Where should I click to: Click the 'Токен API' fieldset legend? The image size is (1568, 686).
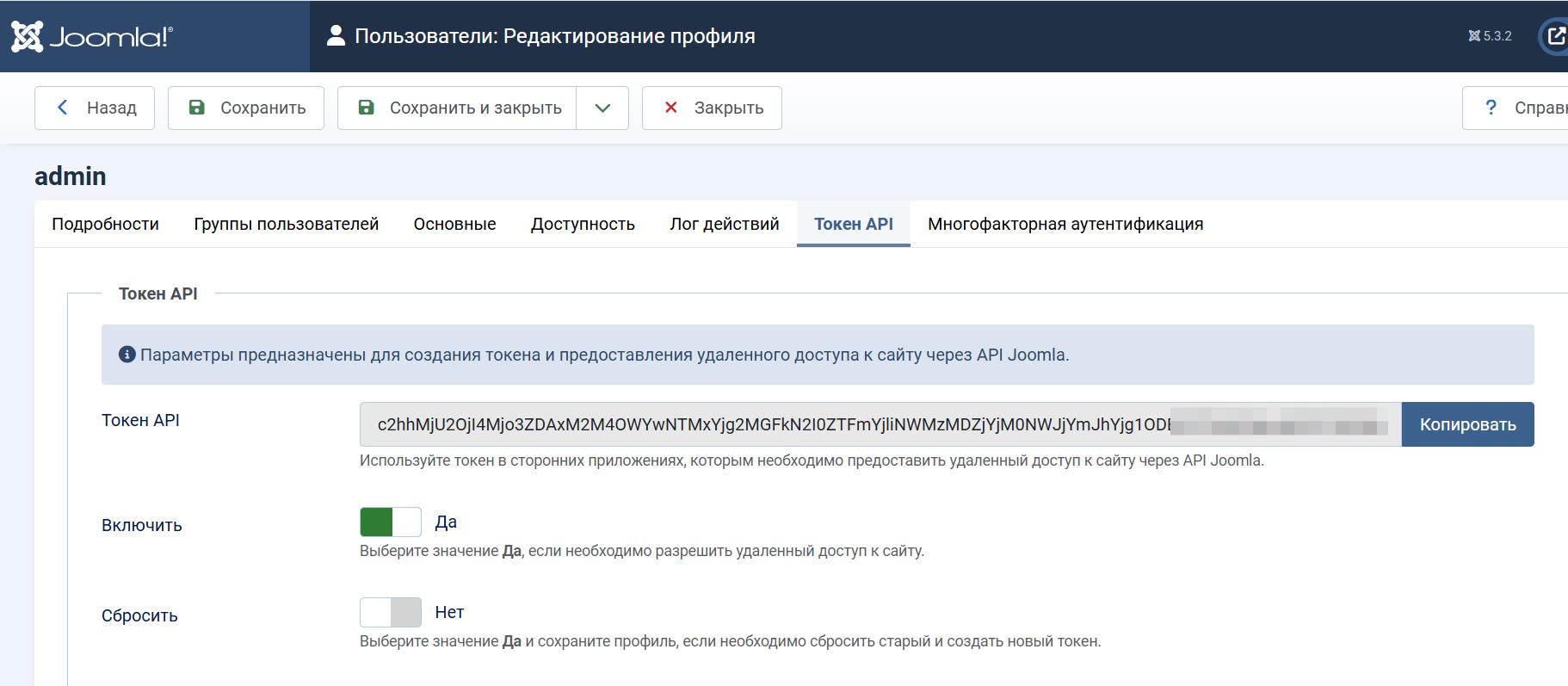point(158,294)
